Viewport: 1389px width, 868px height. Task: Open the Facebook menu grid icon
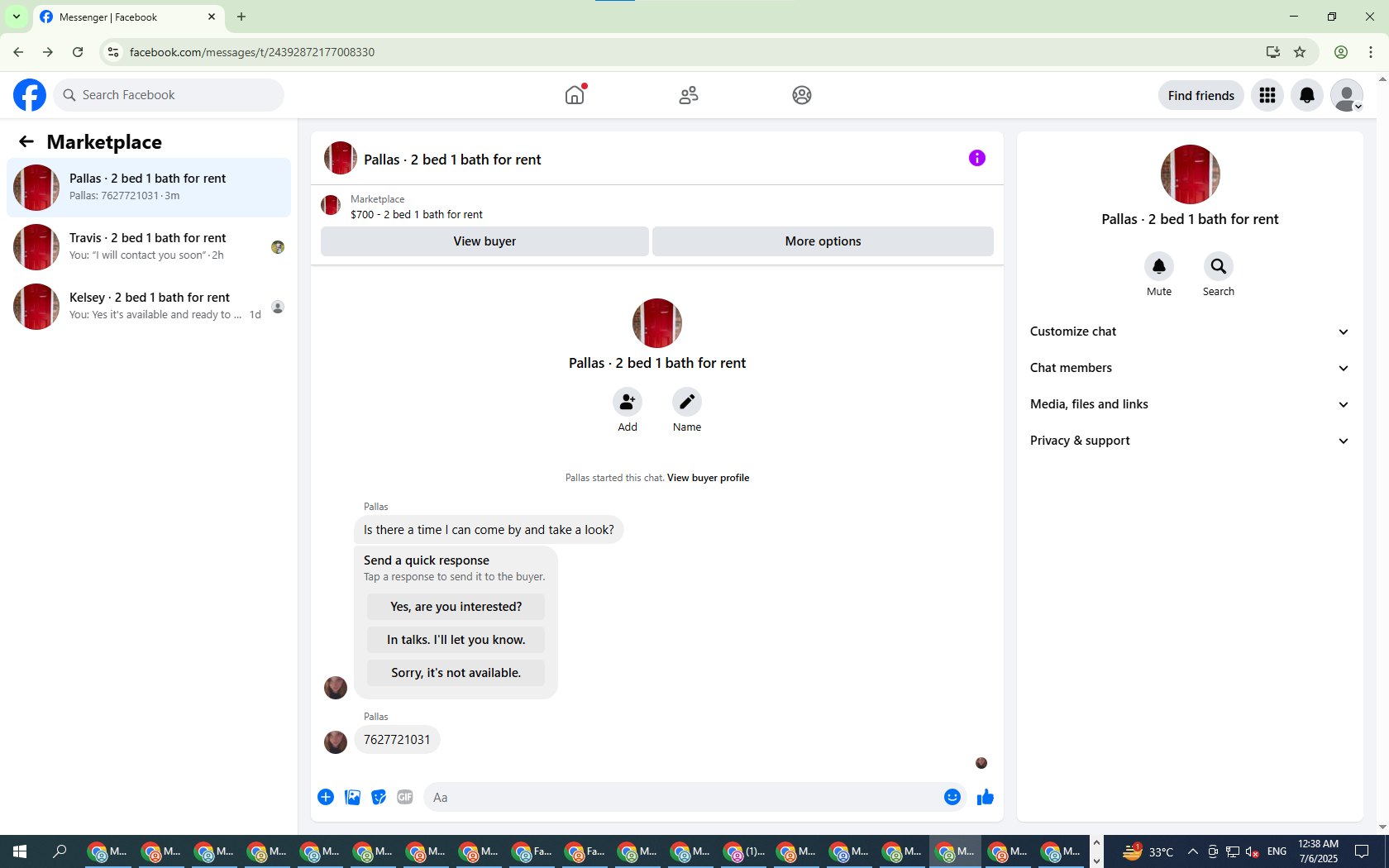point(1267,95)
